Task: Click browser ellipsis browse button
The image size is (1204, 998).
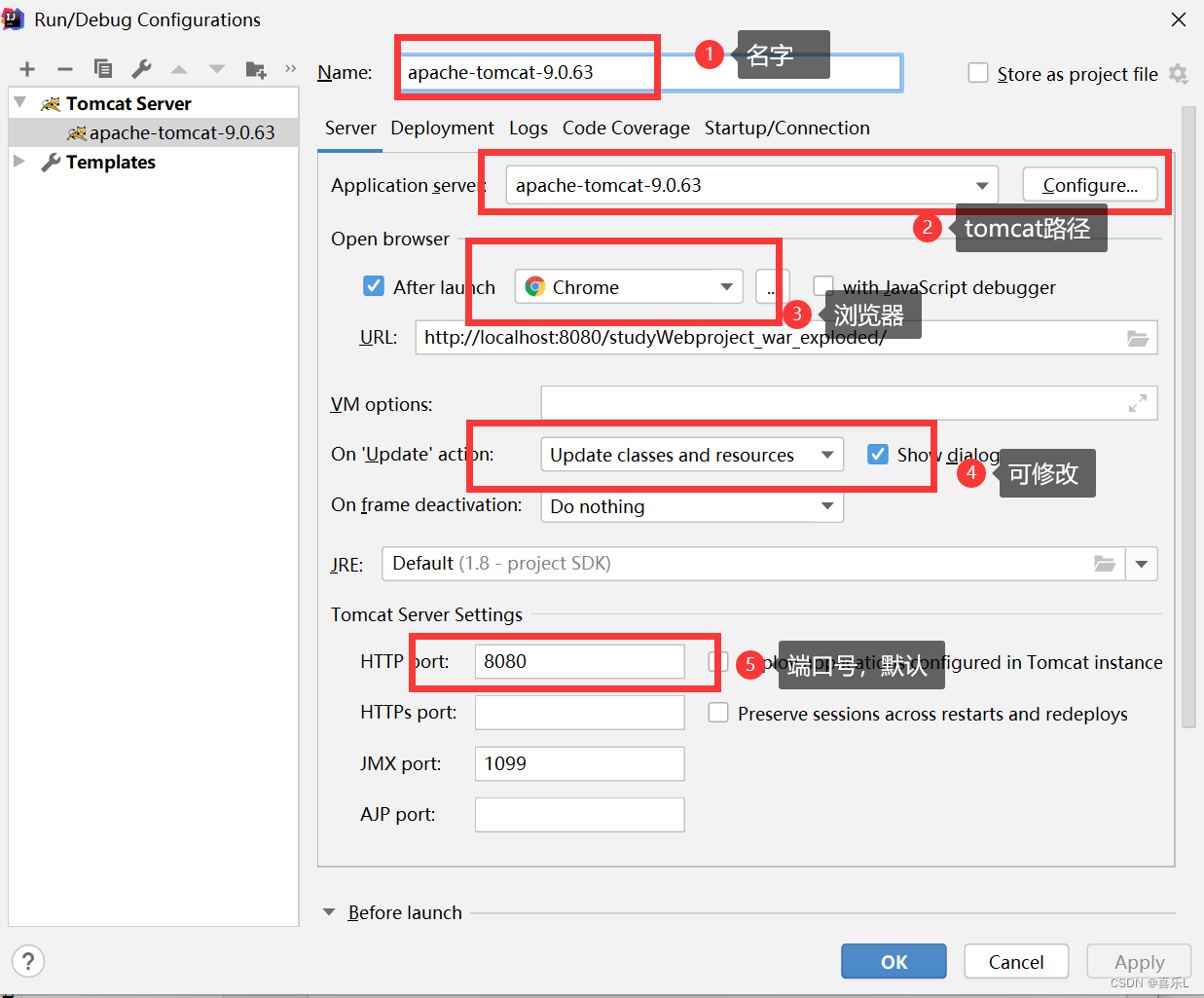Action: point(771,286)
